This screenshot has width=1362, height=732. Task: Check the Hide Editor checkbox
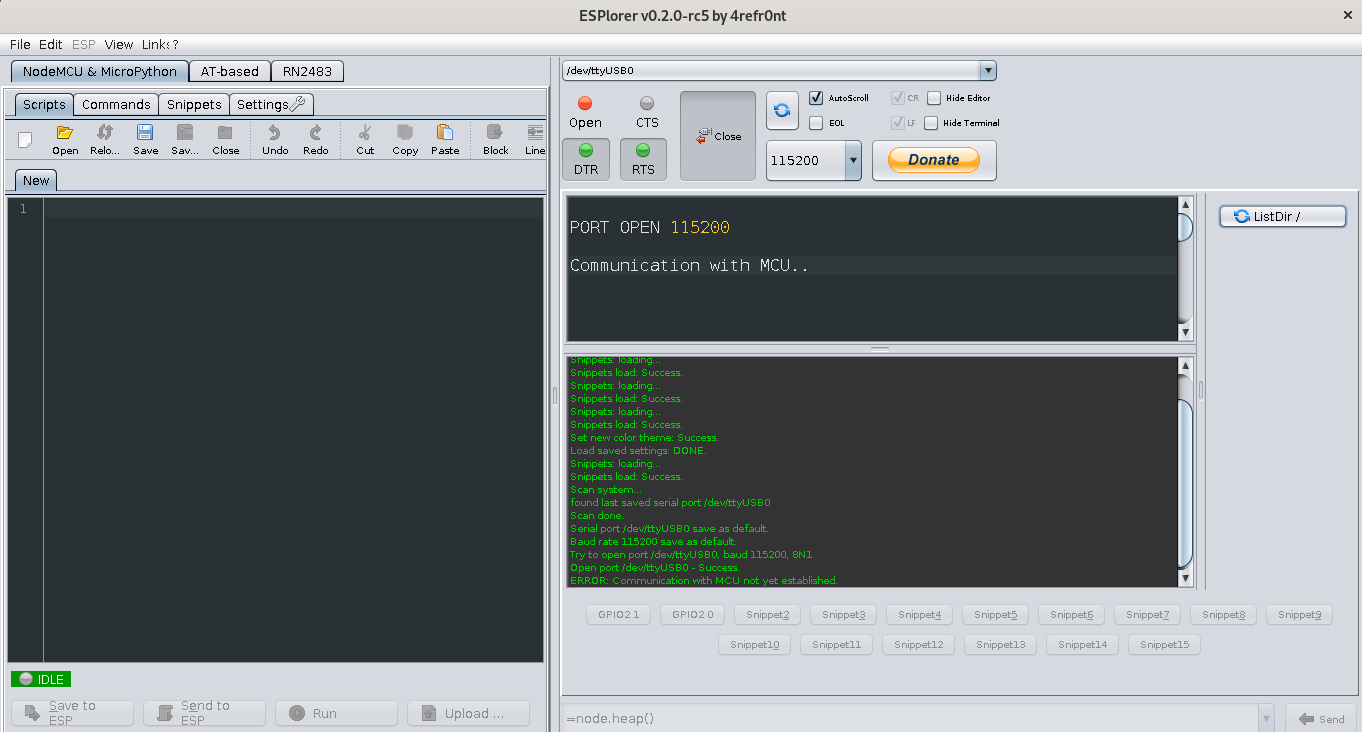click(x=934, y=98)
